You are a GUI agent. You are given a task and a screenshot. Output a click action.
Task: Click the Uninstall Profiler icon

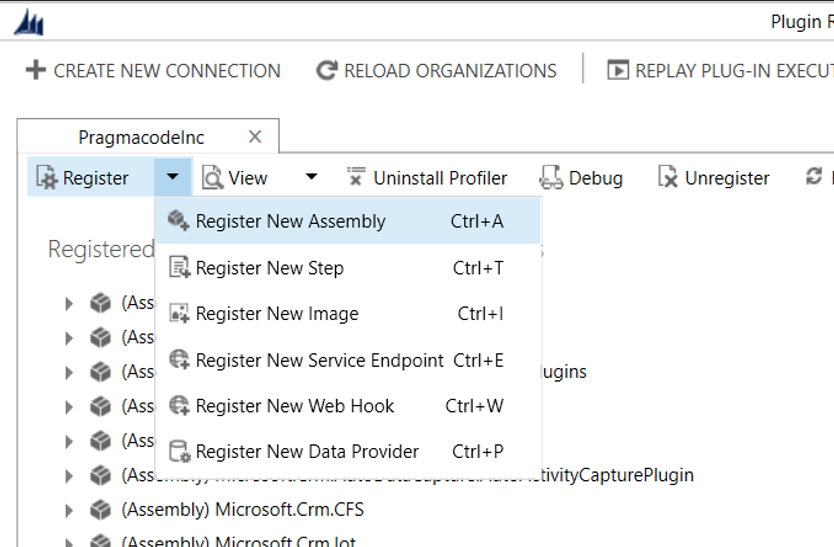click(x=356, y=177)
